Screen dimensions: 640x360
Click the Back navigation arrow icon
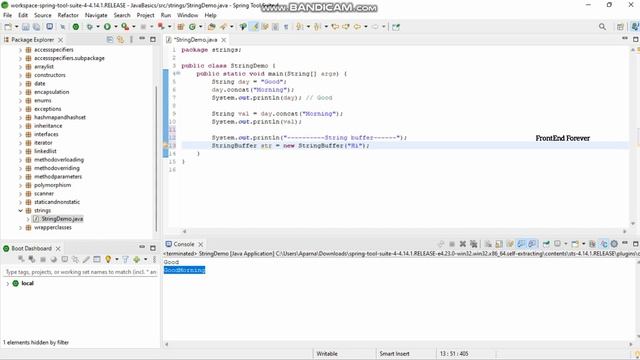click(x=357, y=27)
